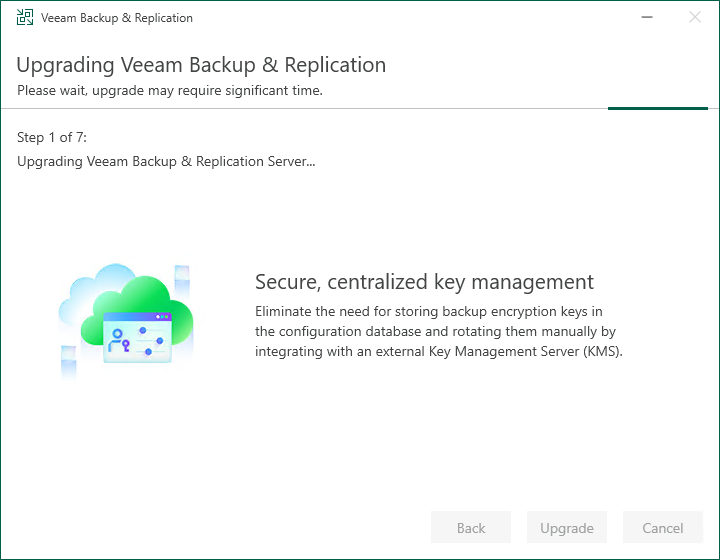This screenshot has height=560, width=720.
Task: Click the green upgrade progress bar
Action: [657, 108]
